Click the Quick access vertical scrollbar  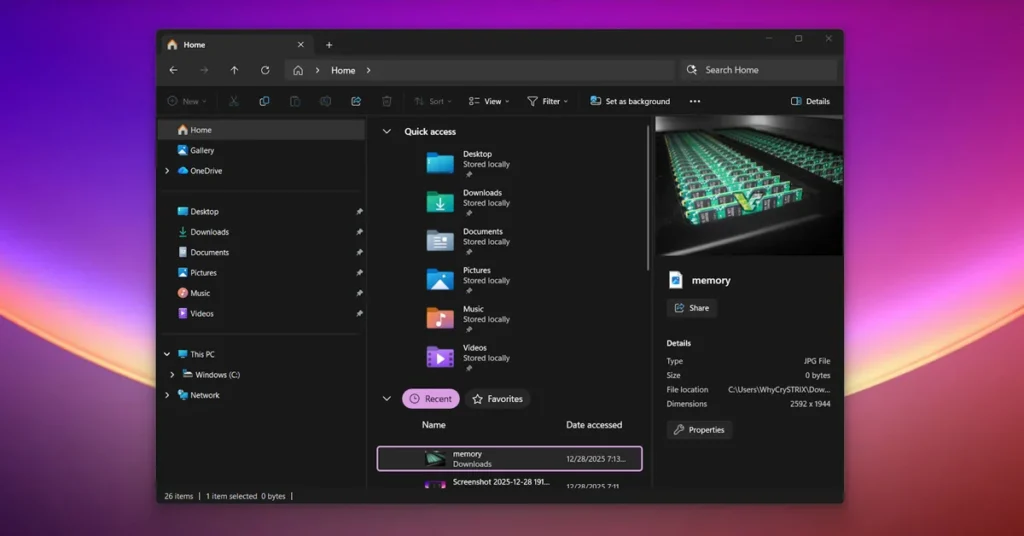pos(648,198)
